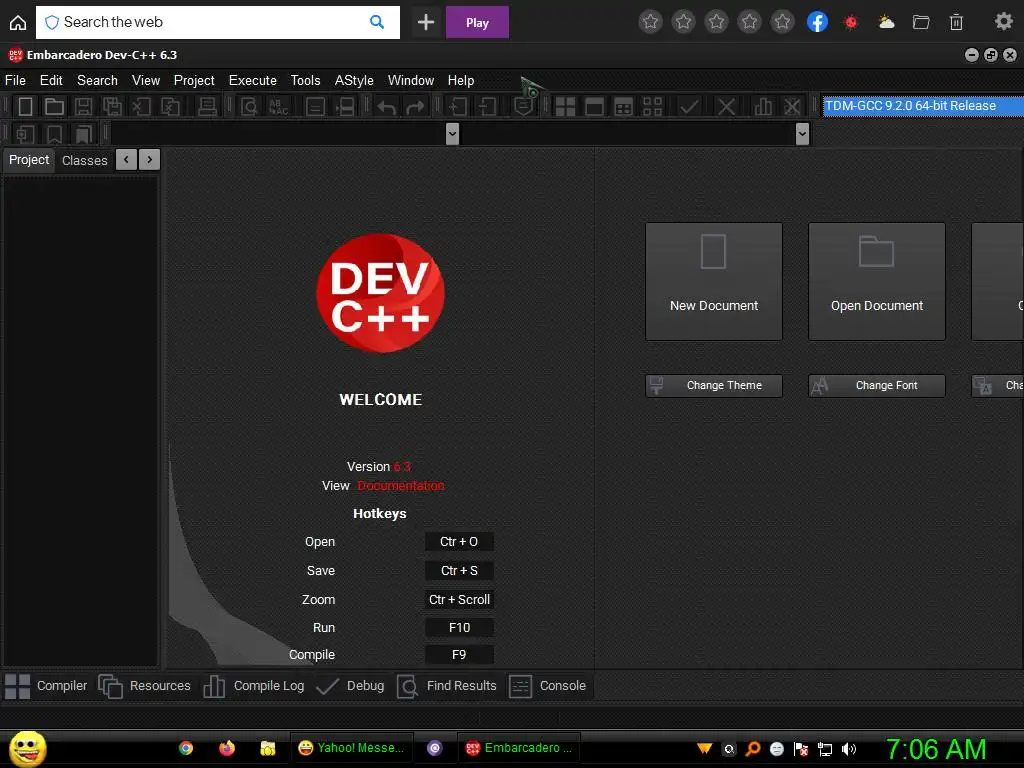Open the Search menu
Image resolution: width=1024 pixels, height=768 pixels.
tap(97, 80)
